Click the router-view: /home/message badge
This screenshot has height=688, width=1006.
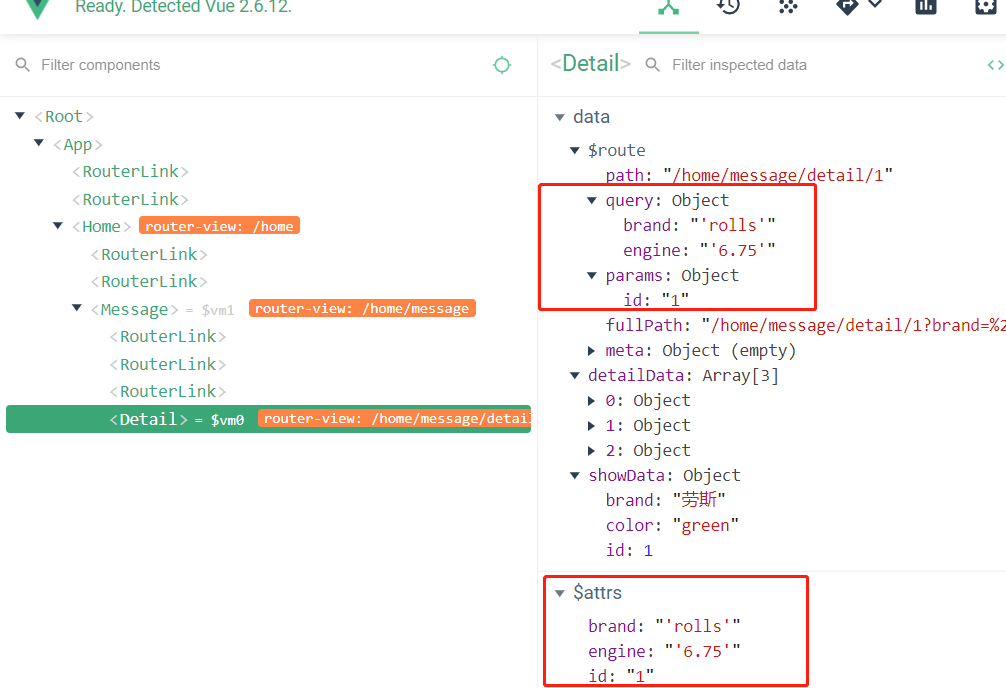tap(362, 309)
